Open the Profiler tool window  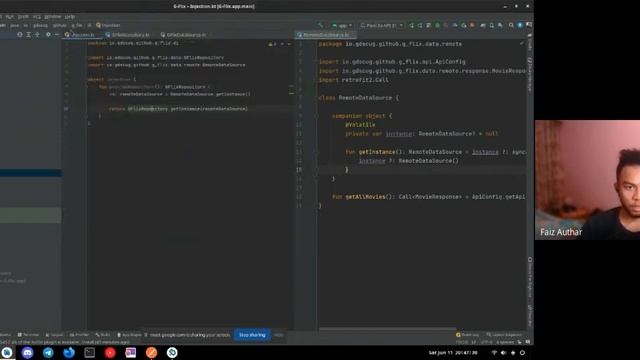pos(79,335)
